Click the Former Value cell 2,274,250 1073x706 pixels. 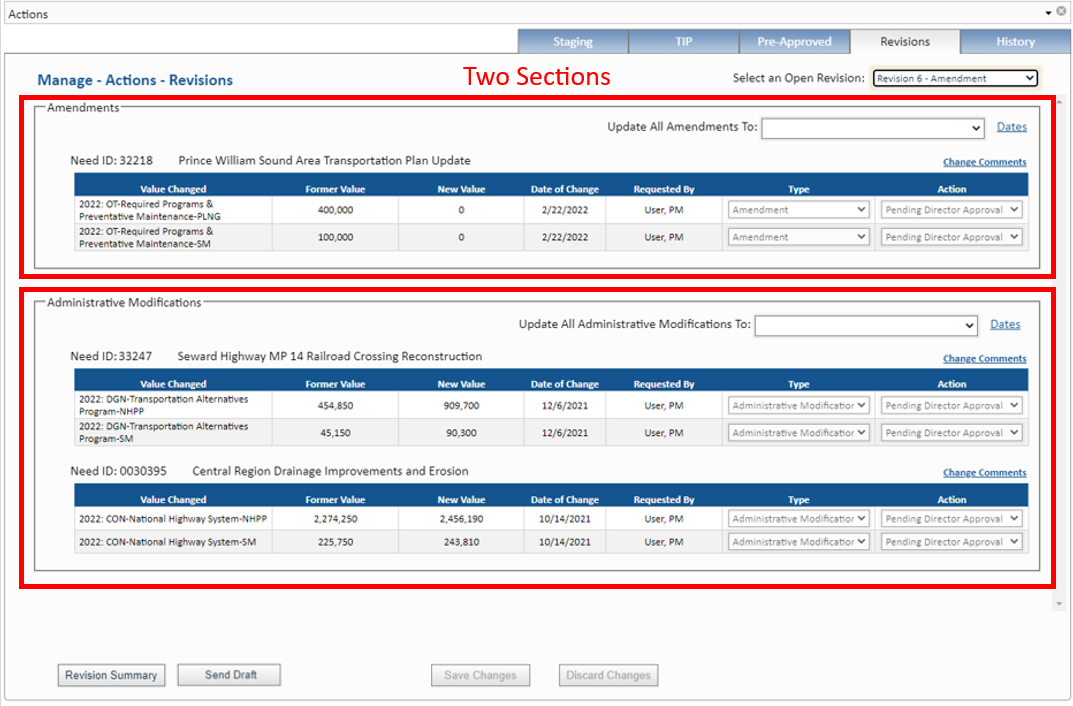point(335,519)
